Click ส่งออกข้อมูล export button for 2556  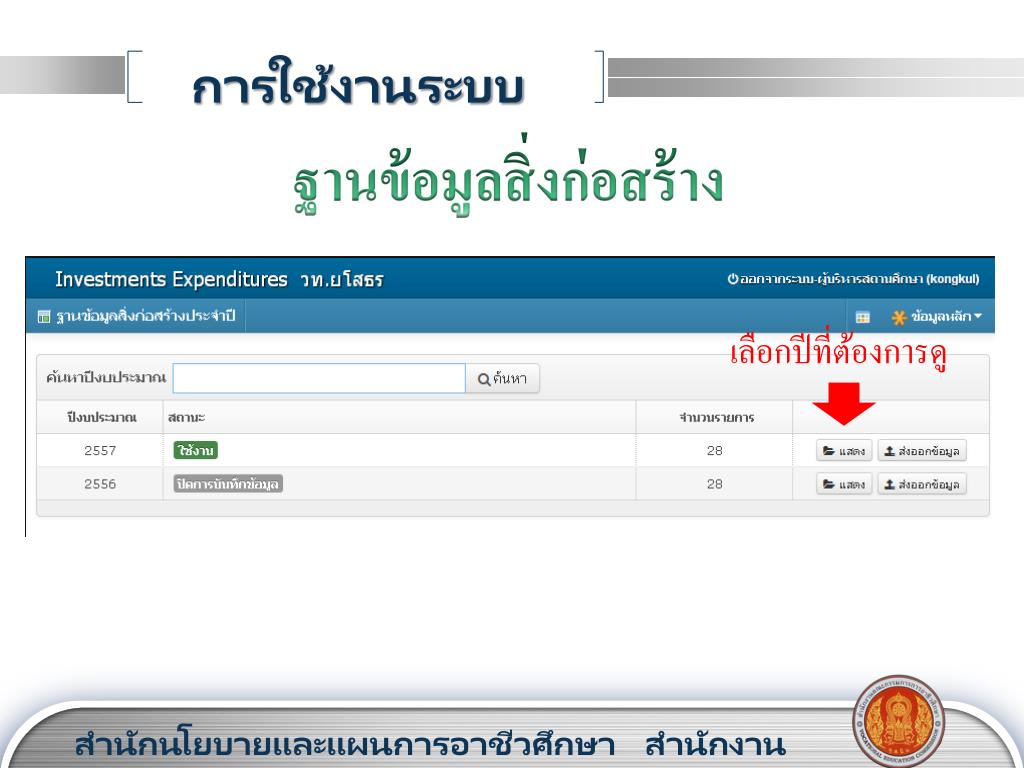coord(921,484)
